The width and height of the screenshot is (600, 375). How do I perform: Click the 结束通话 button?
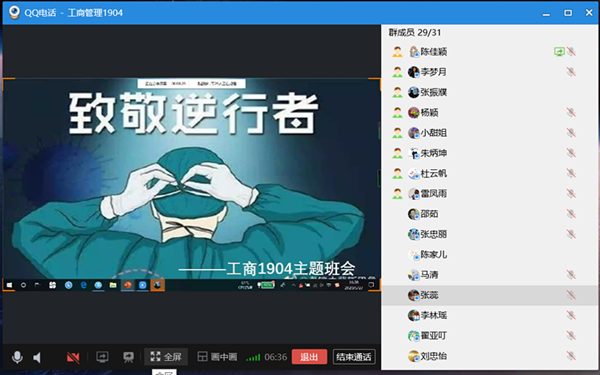coord(354,357)
